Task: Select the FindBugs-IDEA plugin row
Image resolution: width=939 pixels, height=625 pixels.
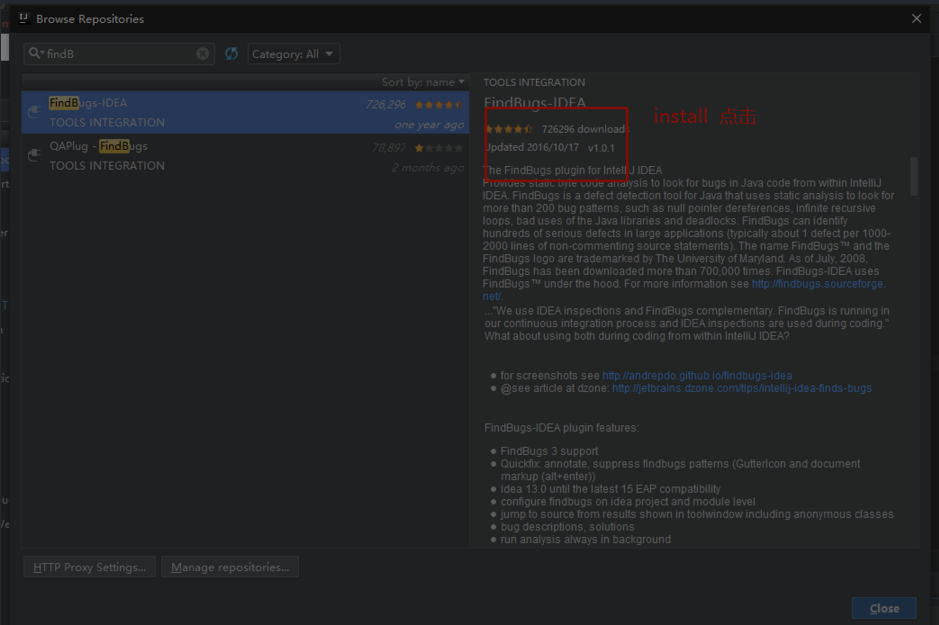Action: (x=246, y=112)
